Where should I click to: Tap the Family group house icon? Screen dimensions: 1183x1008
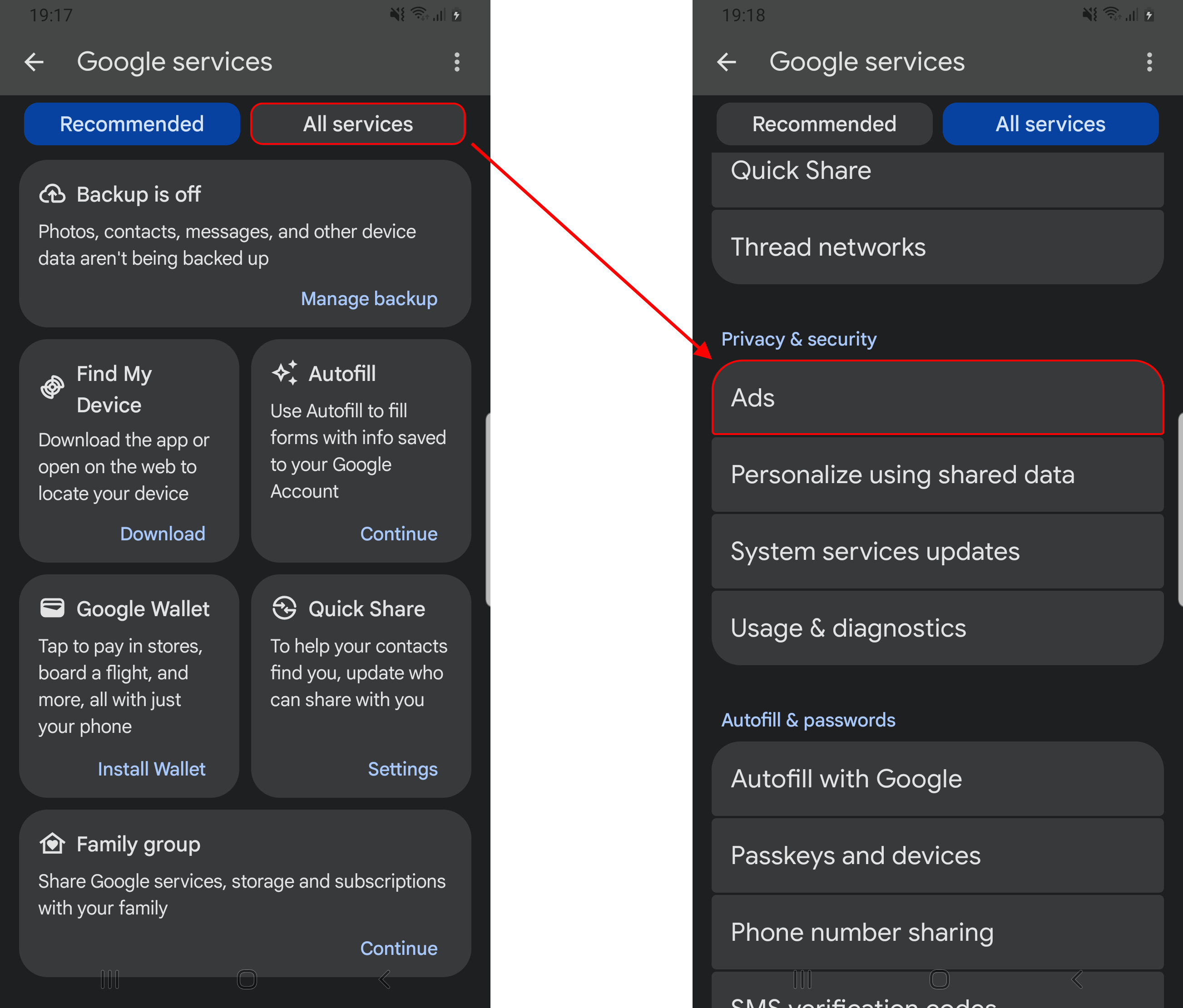[x=52, y=843]
